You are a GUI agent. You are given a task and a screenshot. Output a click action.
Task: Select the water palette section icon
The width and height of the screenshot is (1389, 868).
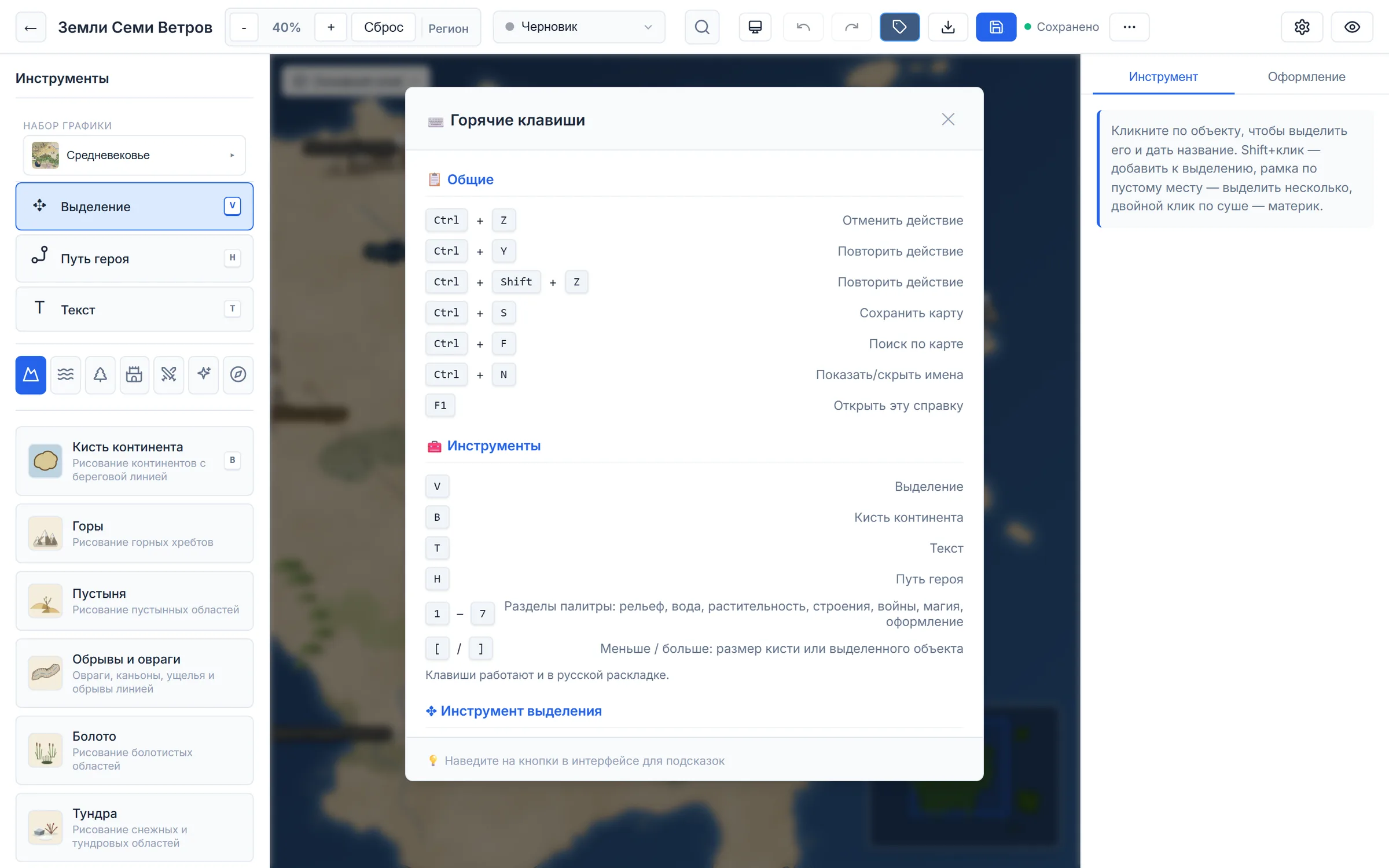pos(65,375)
